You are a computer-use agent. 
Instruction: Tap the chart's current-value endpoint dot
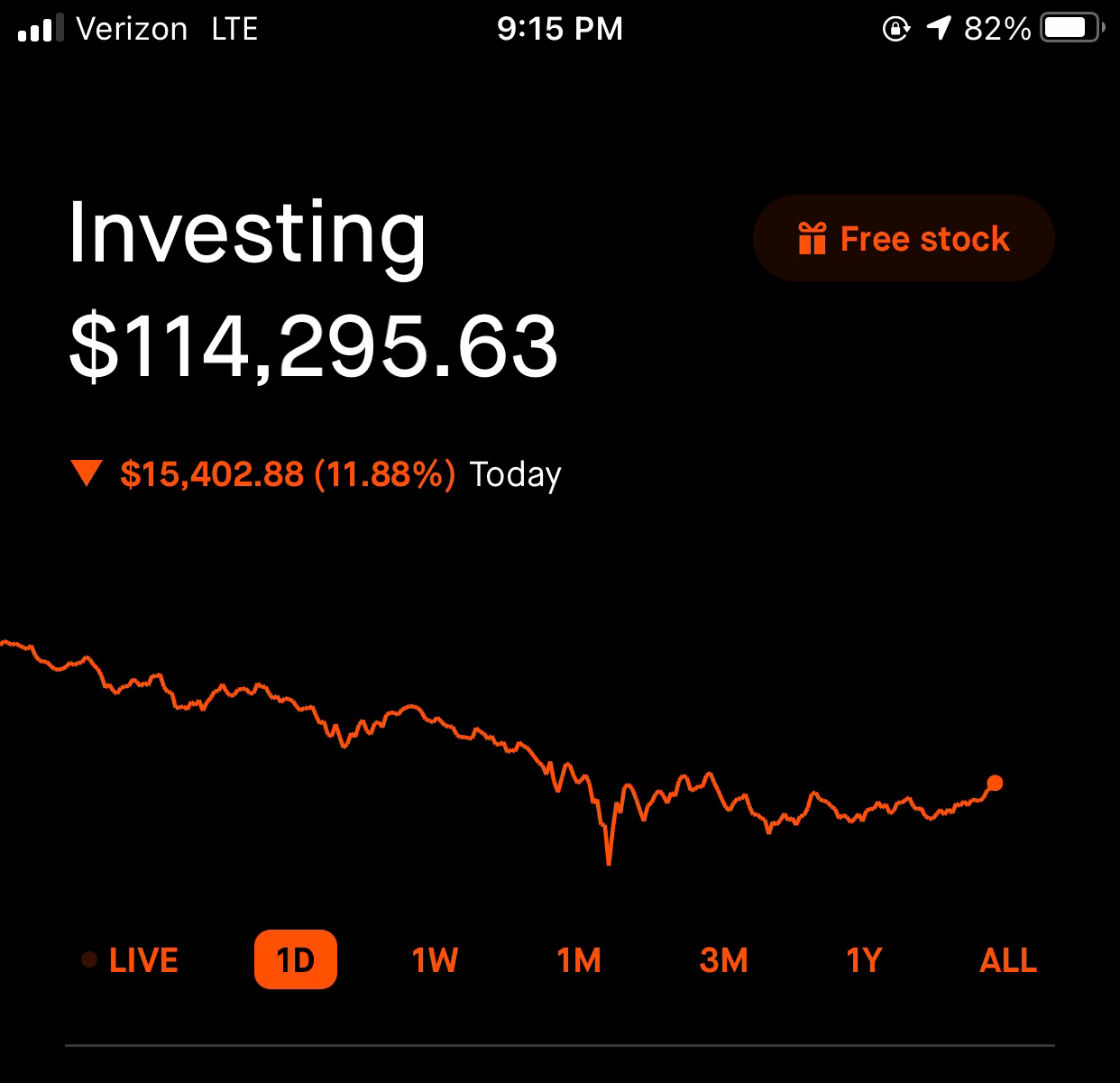tap(995, 783)
